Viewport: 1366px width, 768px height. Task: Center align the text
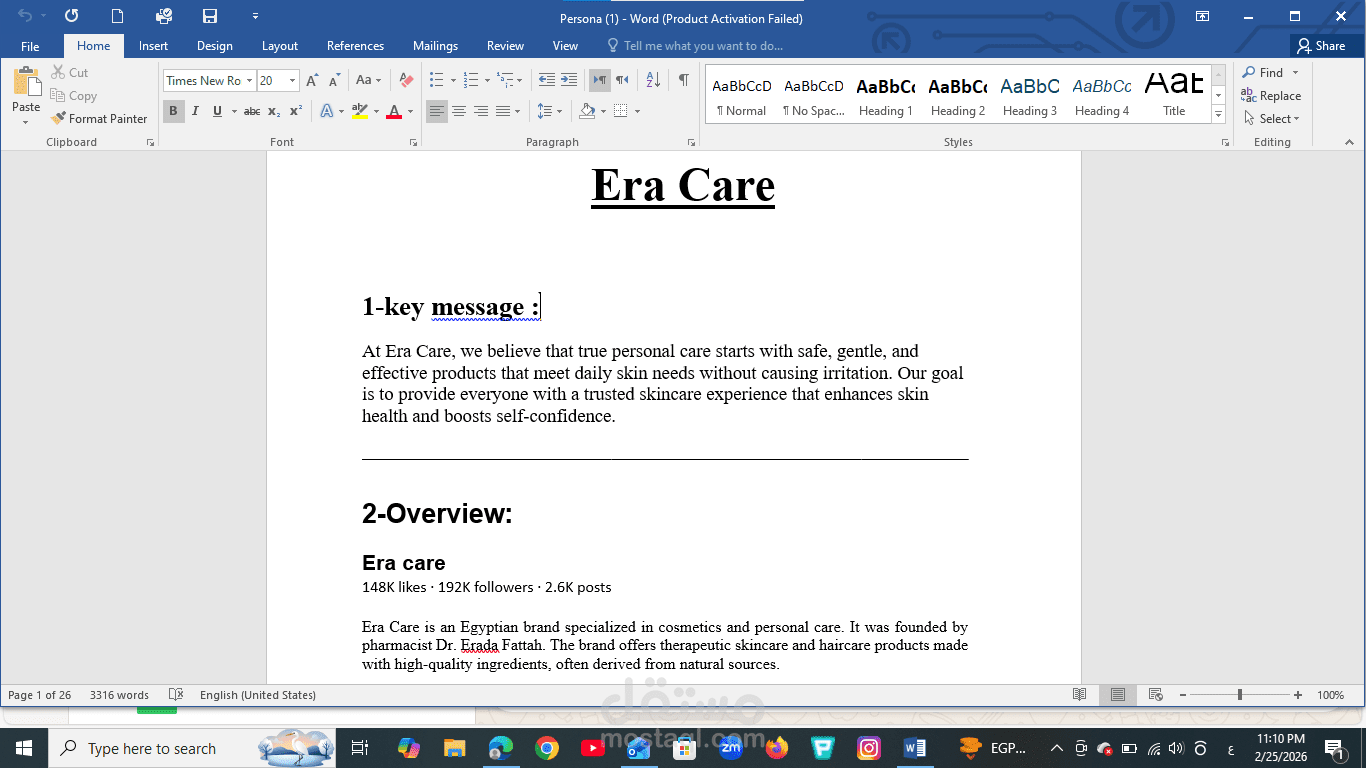point(459,111)
